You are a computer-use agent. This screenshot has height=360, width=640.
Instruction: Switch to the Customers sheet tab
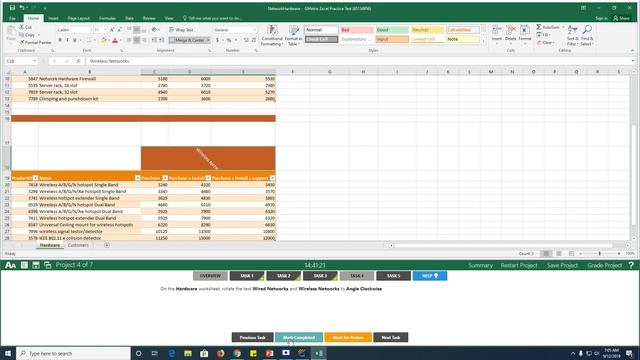coord(78,245)
